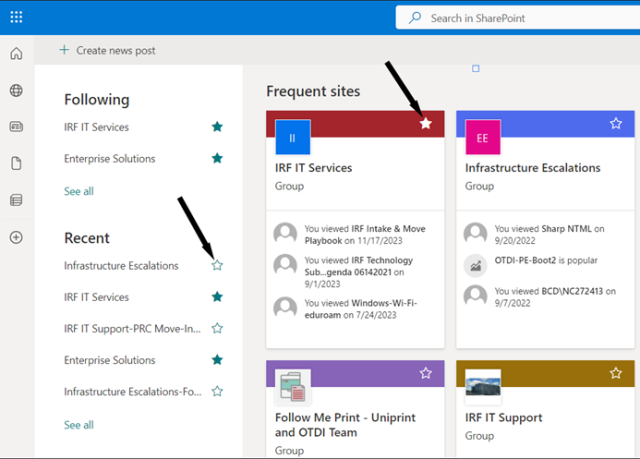Image resolution: width=640 pixels, height=459 pixels.
Task: Follow IRF IT Support-PRC Move-In site
Action: click(217, 328)
